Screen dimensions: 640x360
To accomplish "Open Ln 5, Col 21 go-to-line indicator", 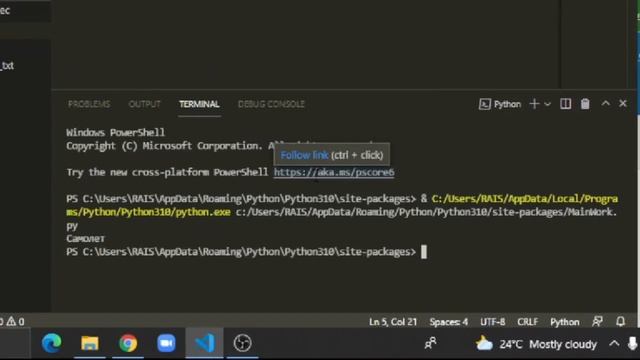I will pos(393,322).
